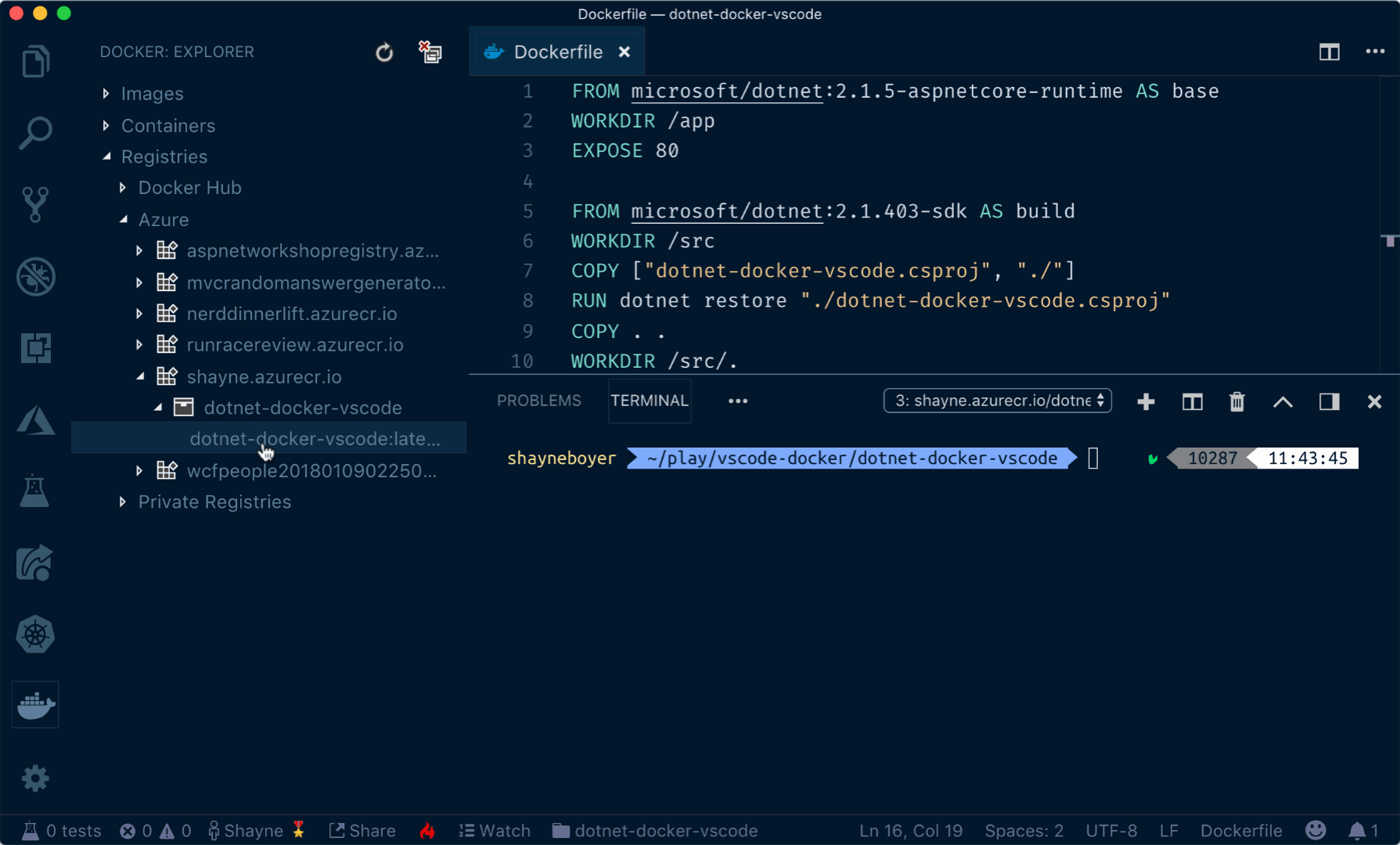Open the Kubernetes extension view
Viewport: 1400px width, 845px height.
pyautogui.click(x=35, y=635)
